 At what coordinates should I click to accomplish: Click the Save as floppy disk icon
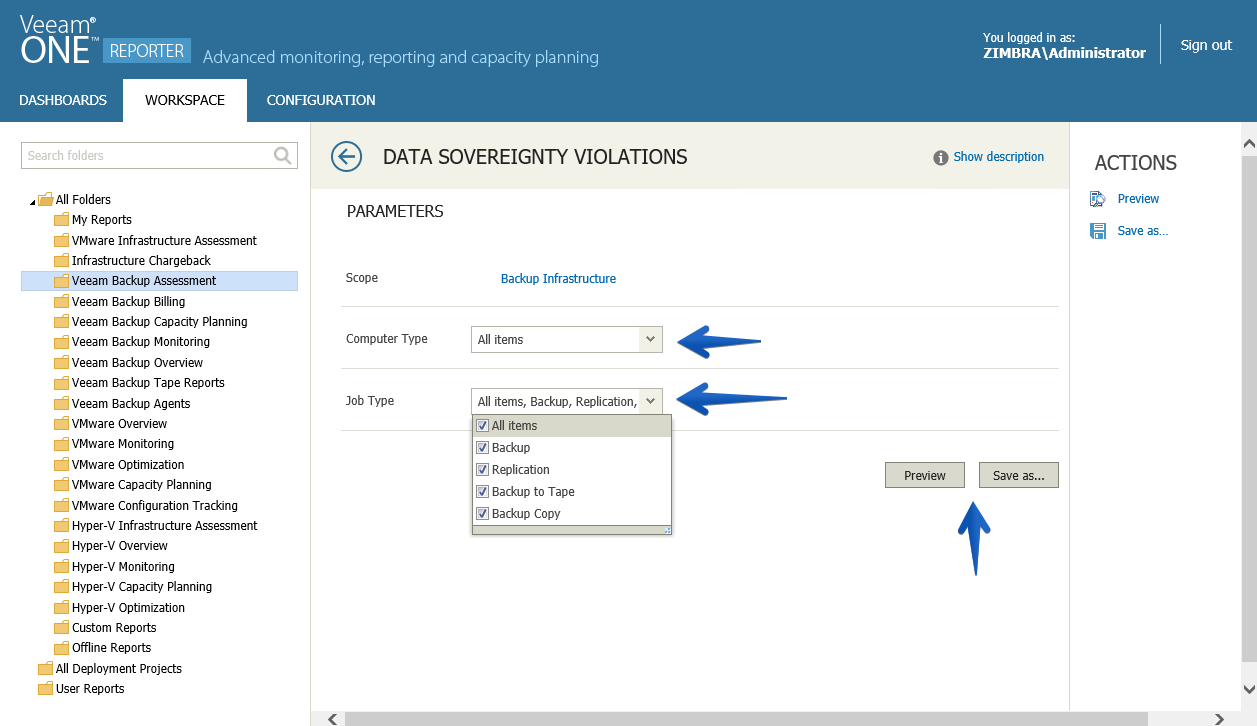coord(1097,231)
